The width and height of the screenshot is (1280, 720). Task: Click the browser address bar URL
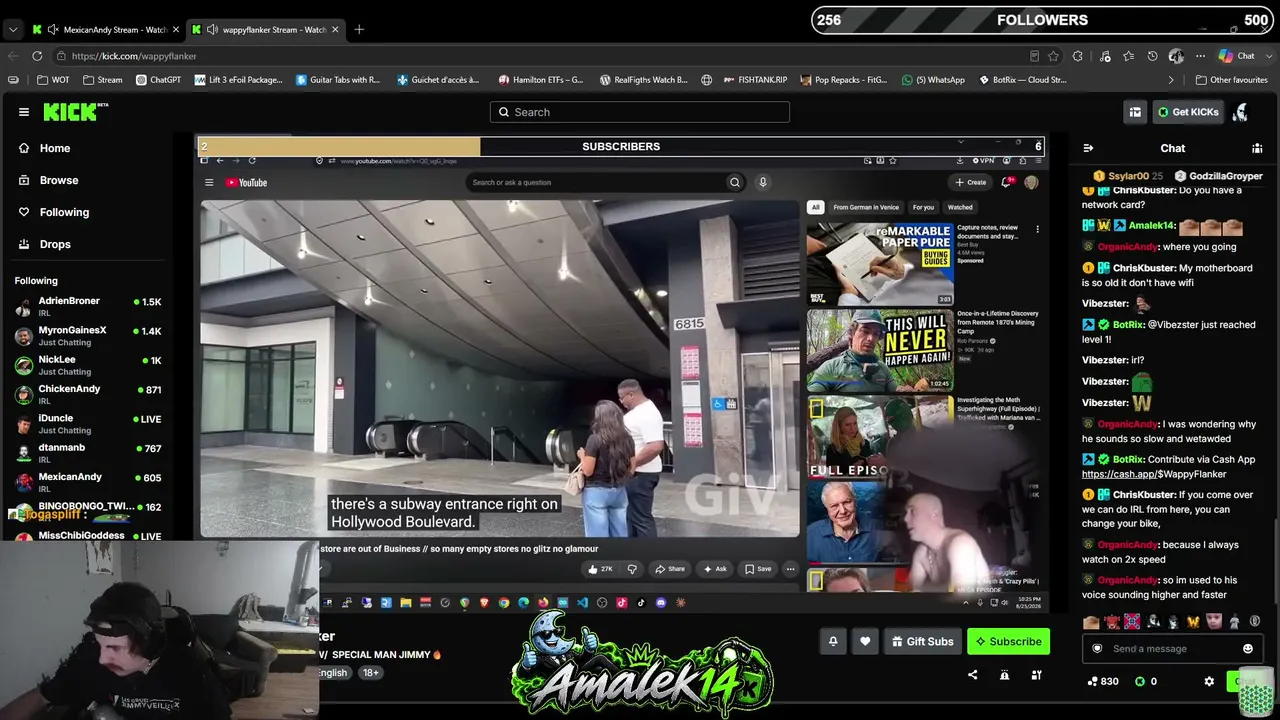(x=134, y=56)
